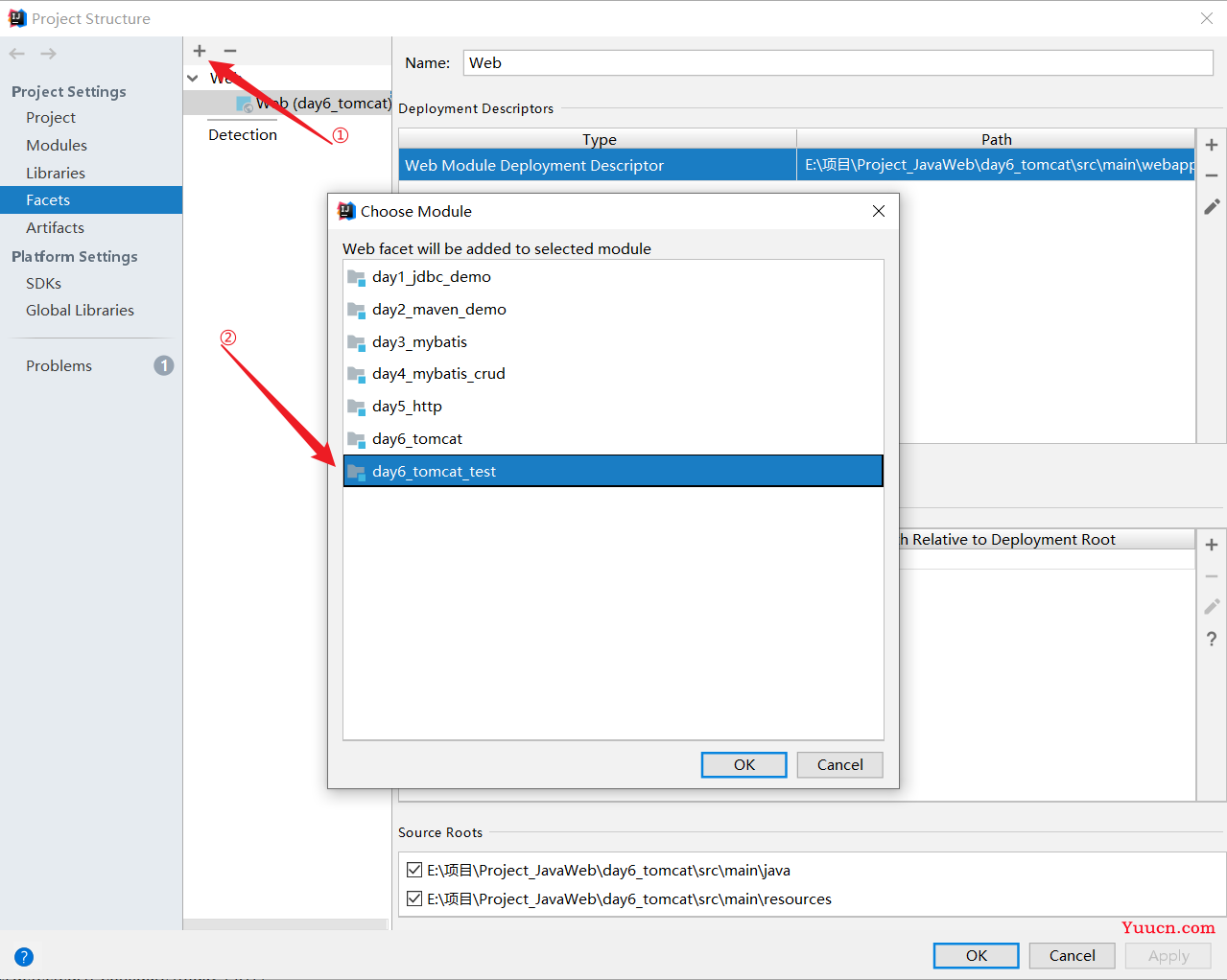Image resolution: width=1227 pixels, height=980 pixels.
Task: Click the remove facet minus icon
Action: 230,51
